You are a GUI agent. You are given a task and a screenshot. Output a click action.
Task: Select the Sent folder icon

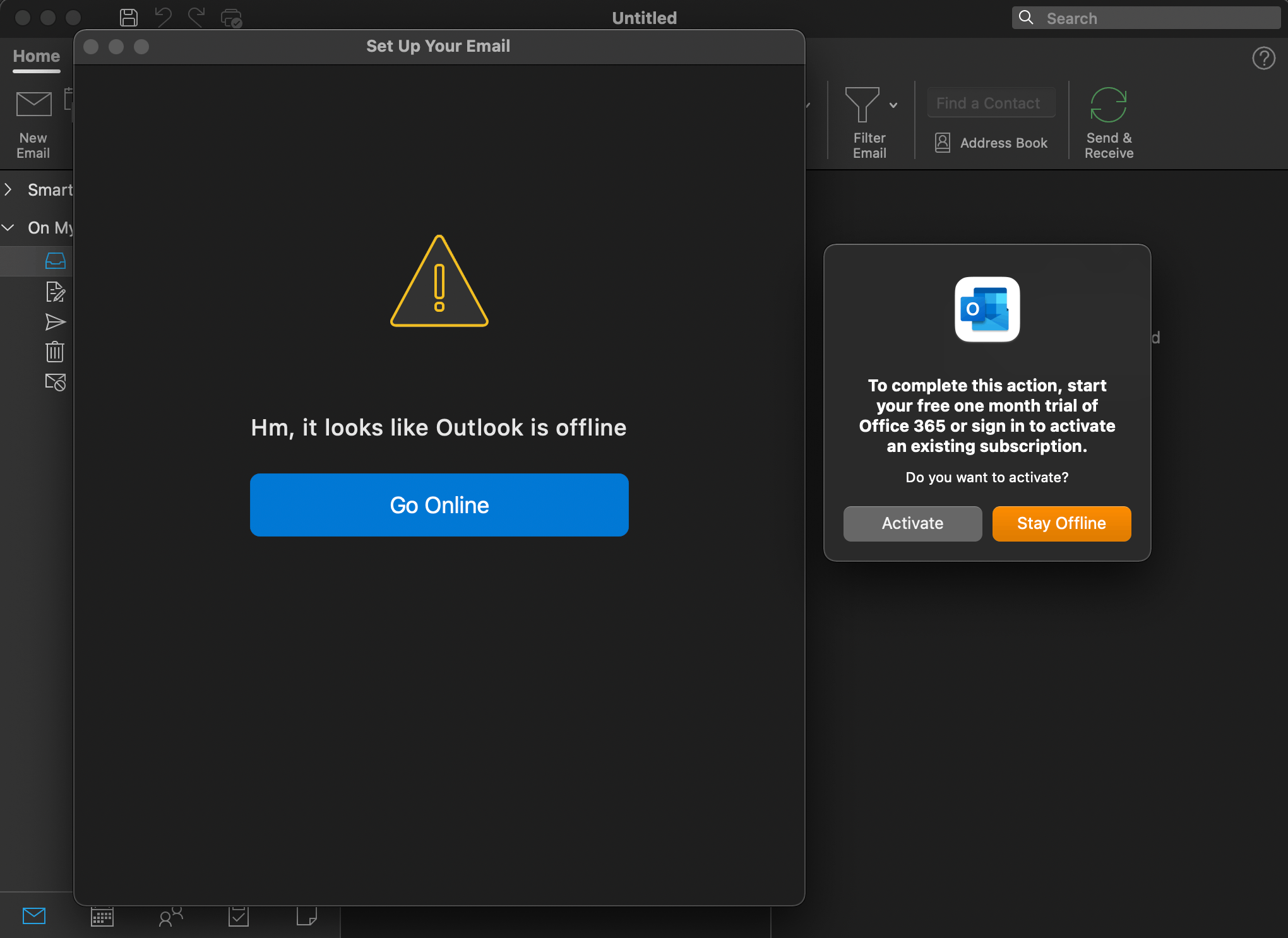point(56,322)
